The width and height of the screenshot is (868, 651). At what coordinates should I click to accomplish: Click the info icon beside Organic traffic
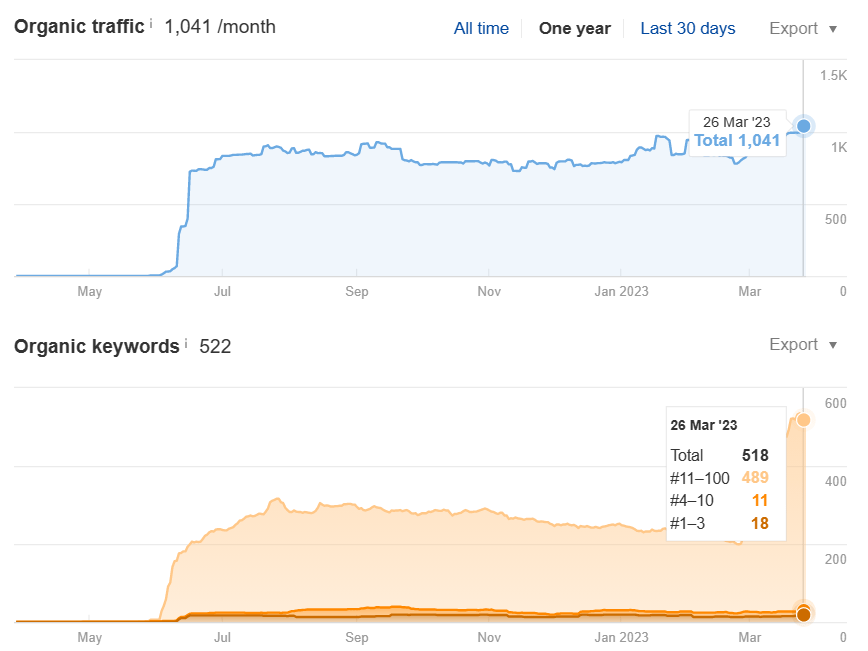(x=151, y=23)
